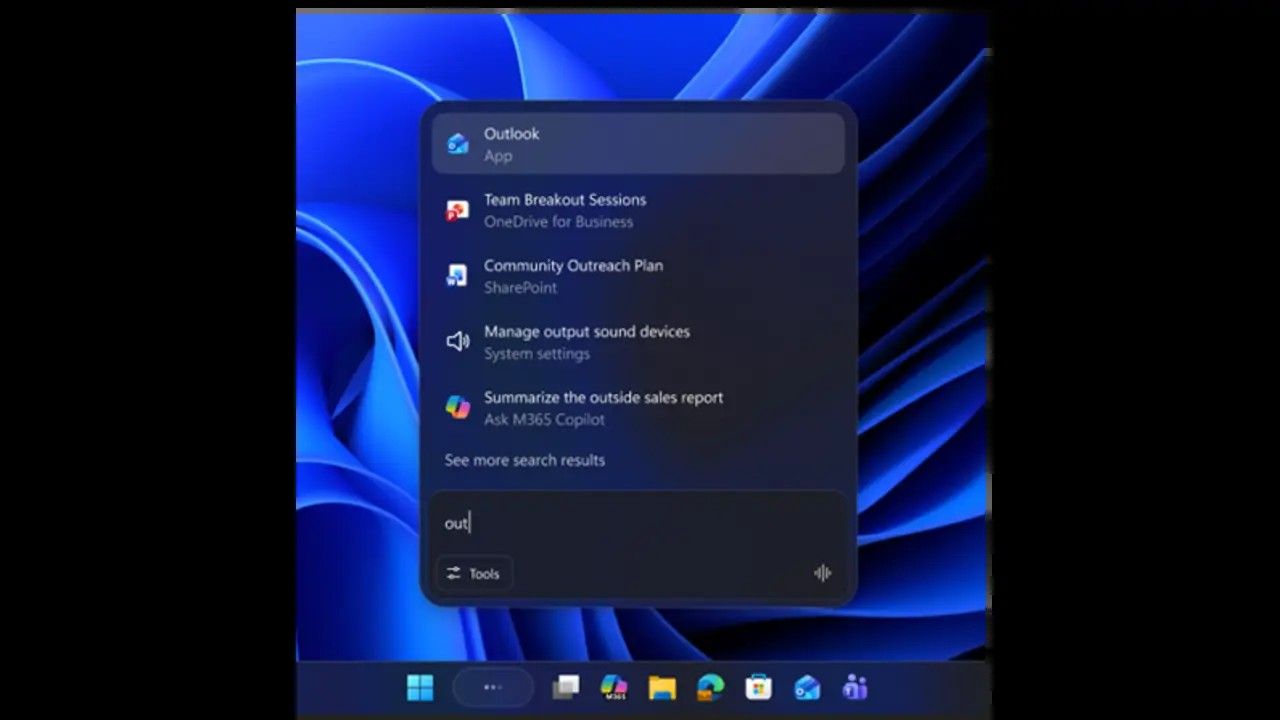Click the speaker icon in results
Image resolution: width=1280 pixels, height=720 pixels.
click(458, 342)
